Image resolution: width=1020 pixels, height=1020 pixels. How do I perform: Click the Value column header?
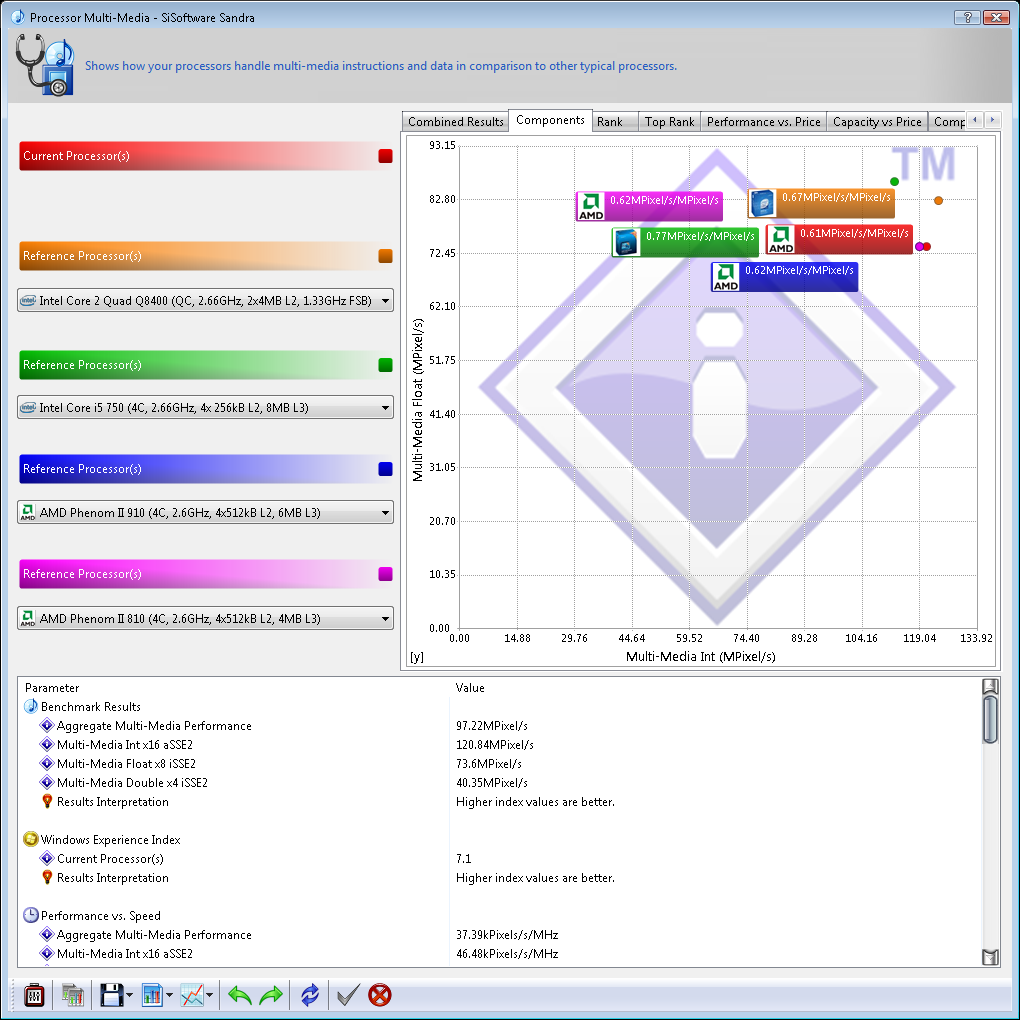point(470,688)
